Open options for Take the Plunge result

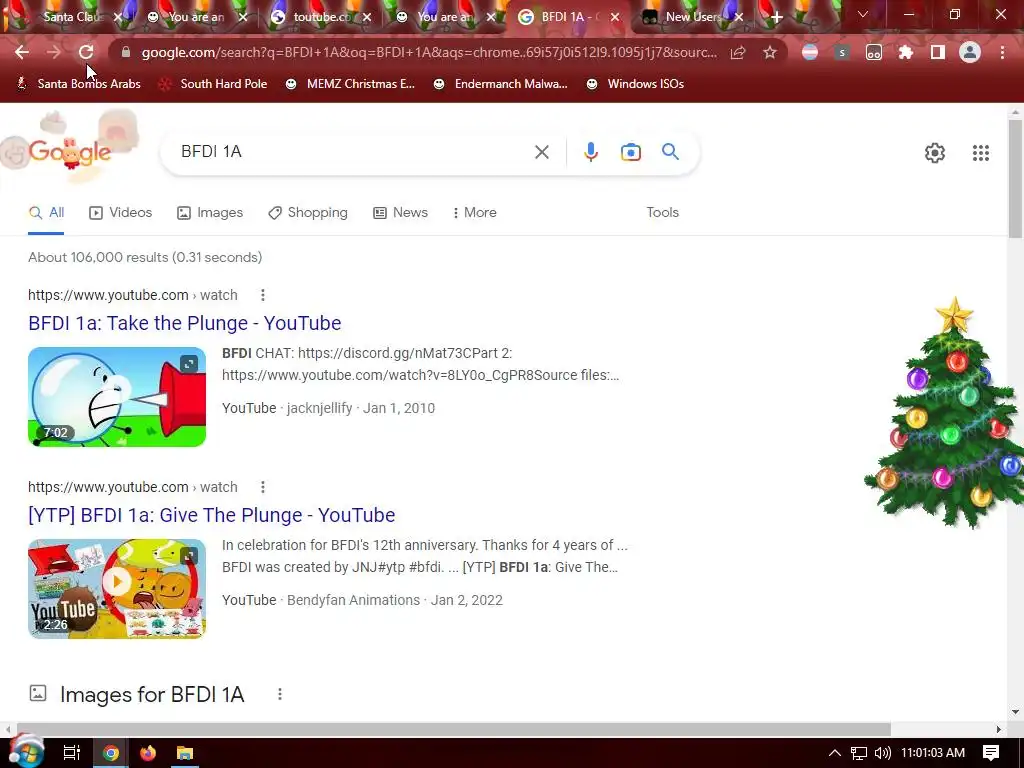(263, 295)
